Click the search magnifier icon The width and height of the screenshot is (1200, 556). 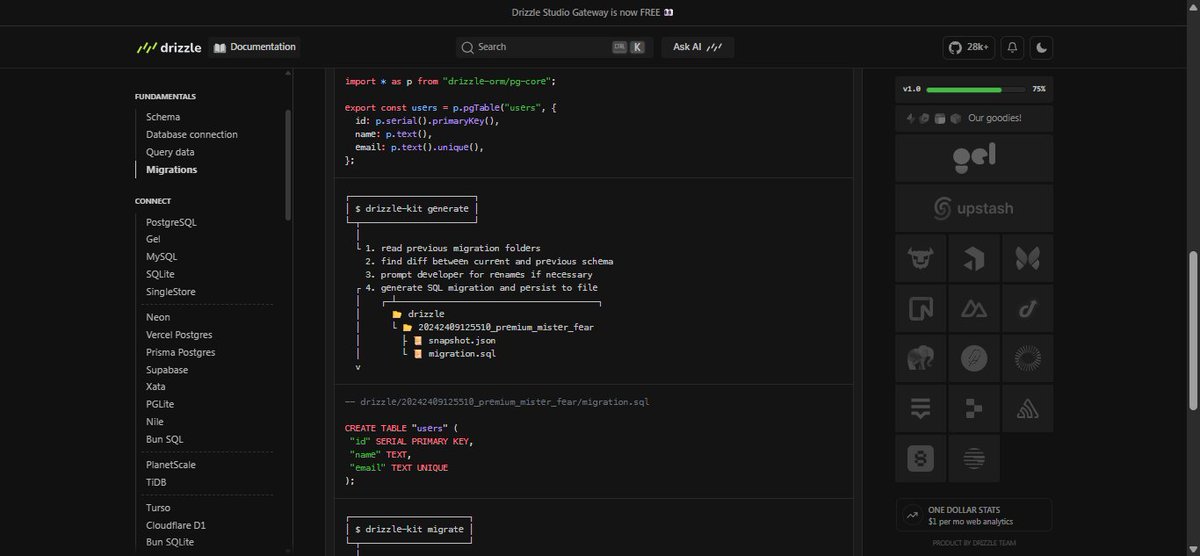467,47
